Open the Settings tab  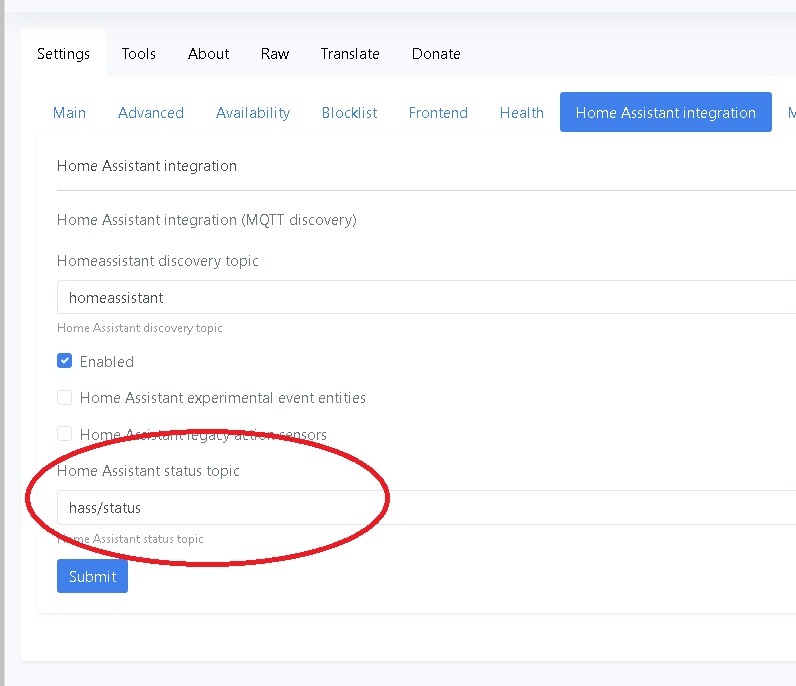(x=63, y=54)
